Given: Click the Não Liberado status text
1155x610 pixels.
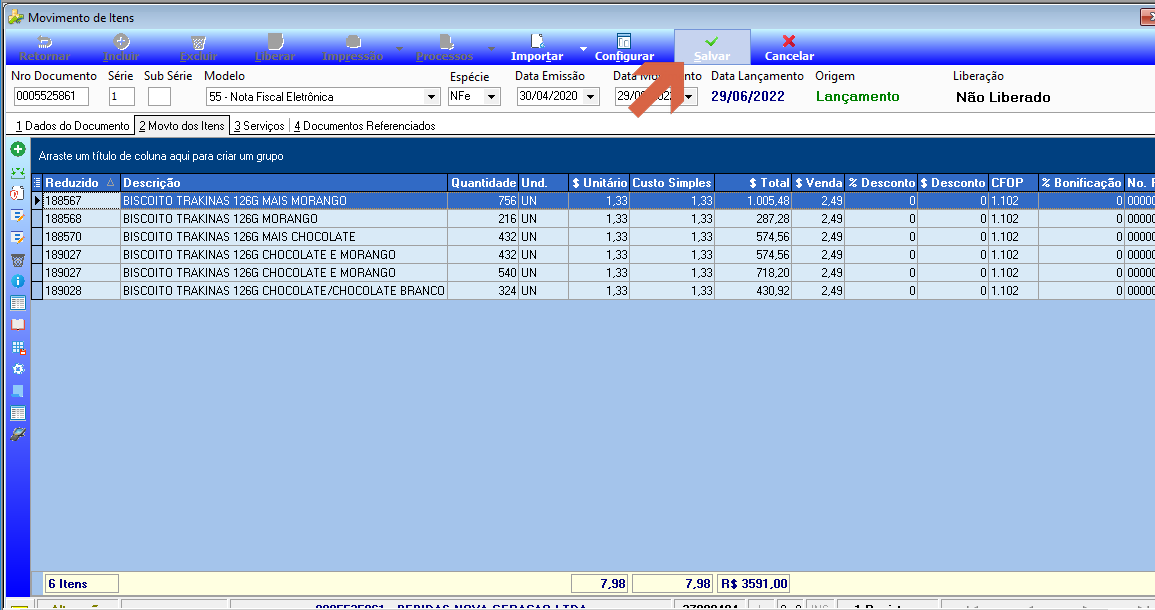Looking at the screenshot, I should pyautogui.click(x=1003, y=97).
